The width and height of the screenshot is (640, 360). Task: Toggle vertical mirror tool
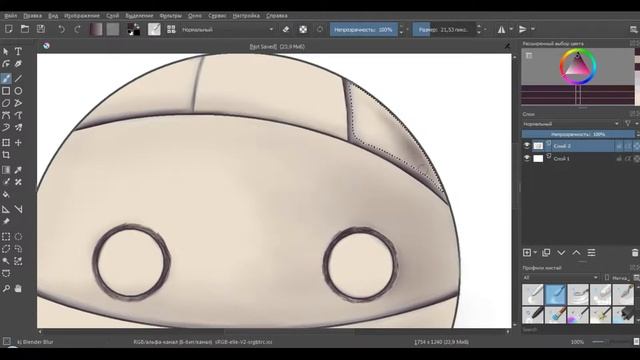(522, 29)
